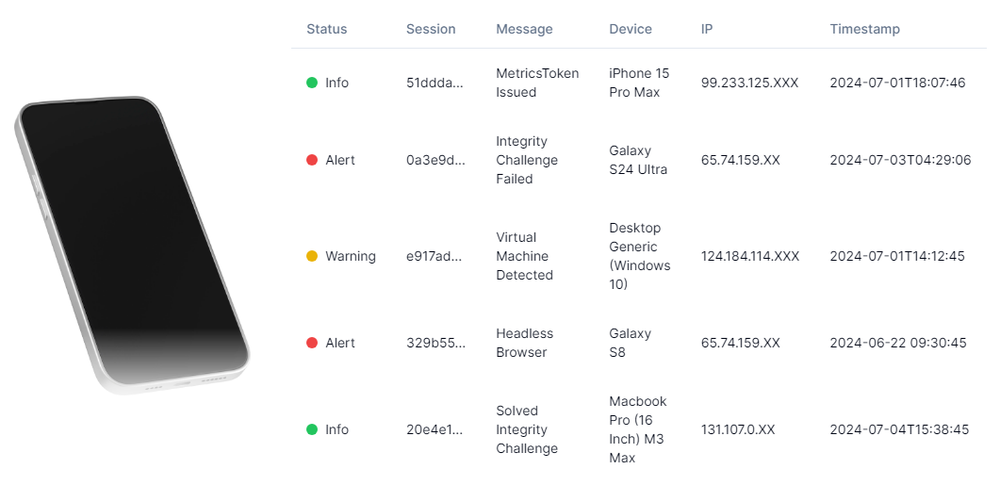Sort by the Session column header
This screenshot has width=1000, height=479.
pos(431,29)
